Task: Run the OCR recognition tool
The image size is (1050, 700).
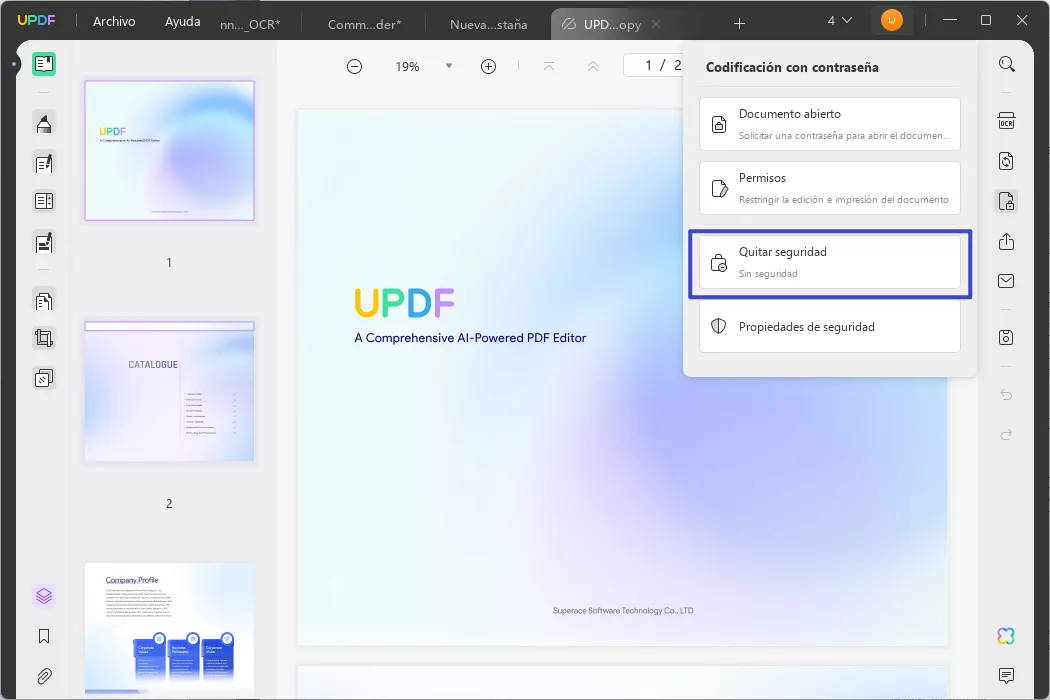Action: 1006,121
